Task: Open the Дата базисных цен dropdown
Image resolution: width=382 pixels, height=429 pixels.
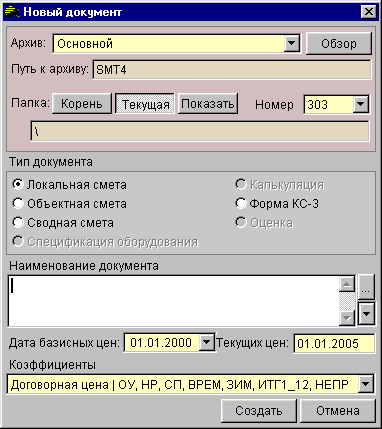Action: point(207,343)
